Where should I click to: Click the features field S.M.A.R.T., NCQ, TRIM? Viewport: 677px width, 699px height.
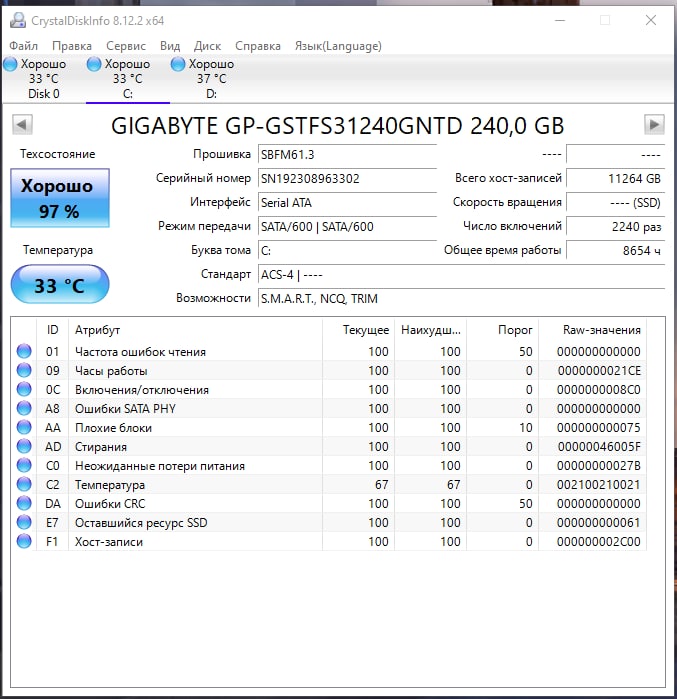coord(461,299)
